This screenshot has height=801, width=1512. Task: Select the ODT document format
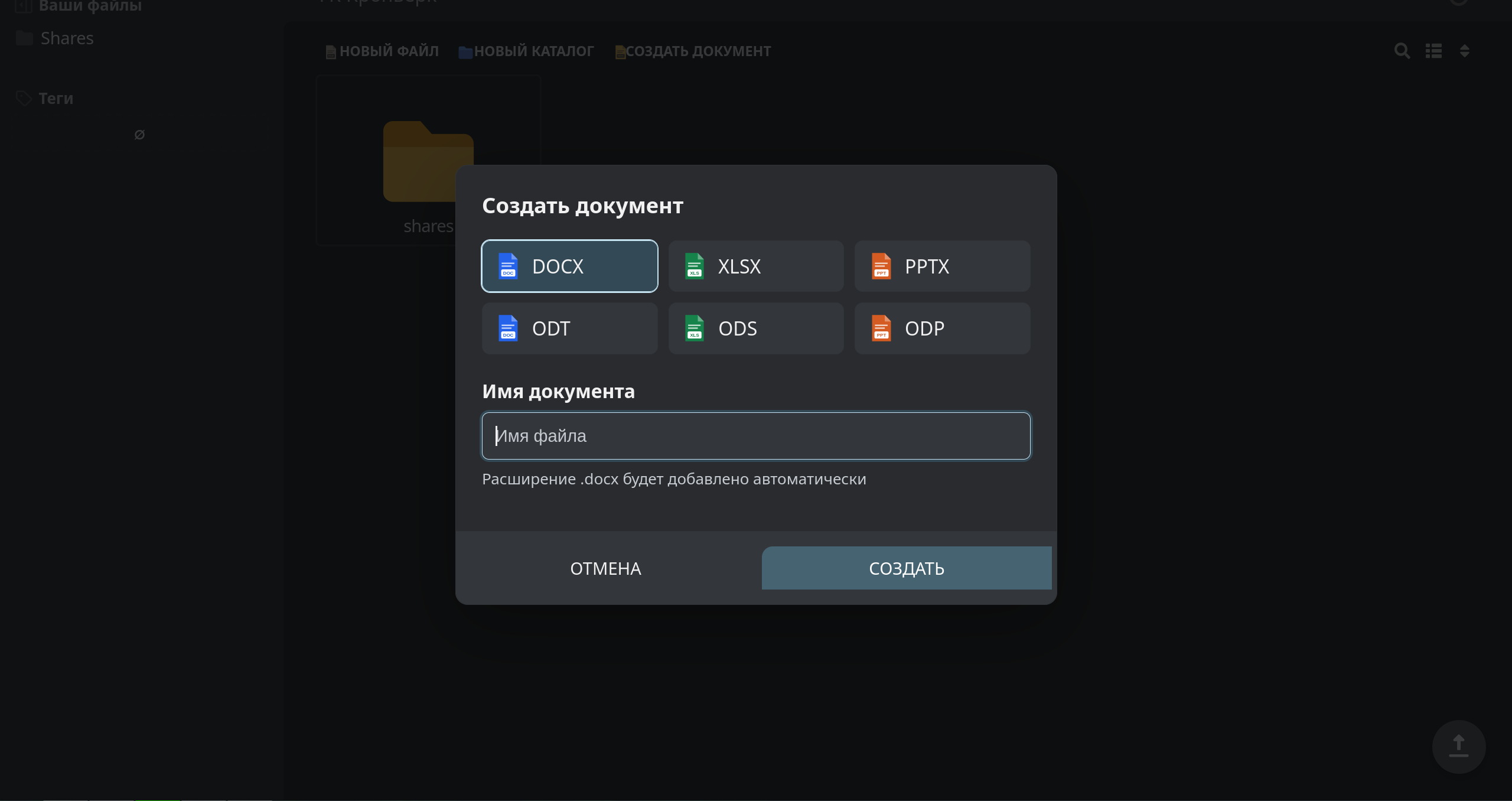point(569,328)
